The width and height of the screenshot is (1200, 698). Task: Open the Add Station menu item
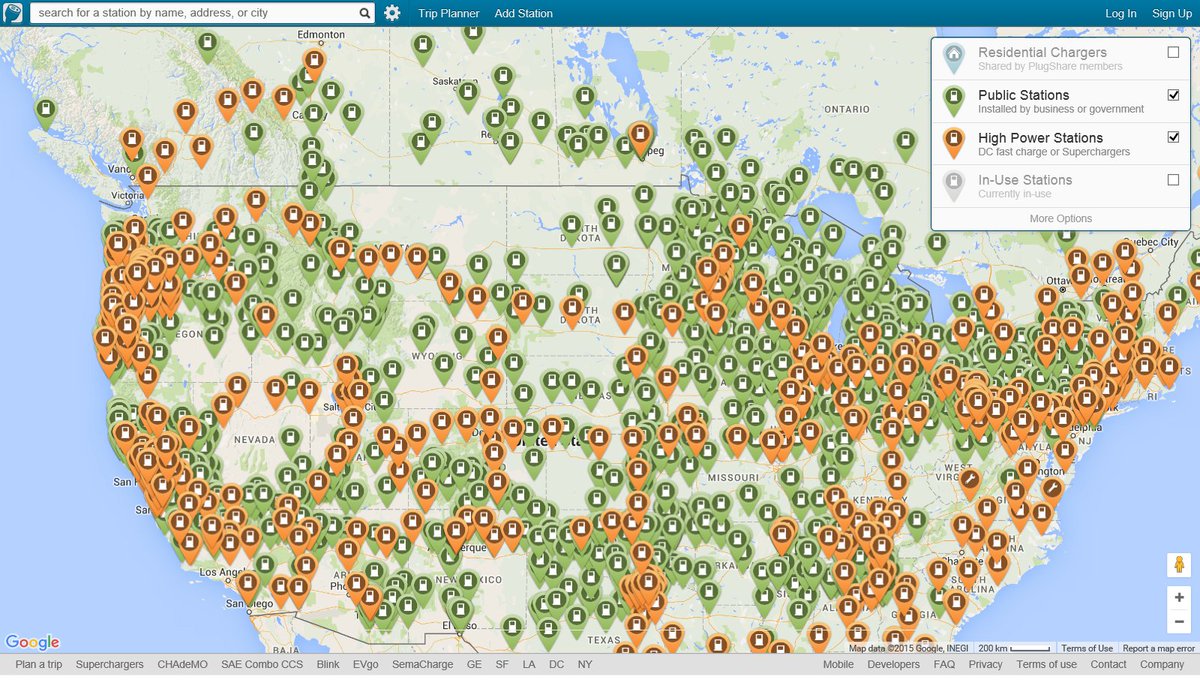(524, 14)
